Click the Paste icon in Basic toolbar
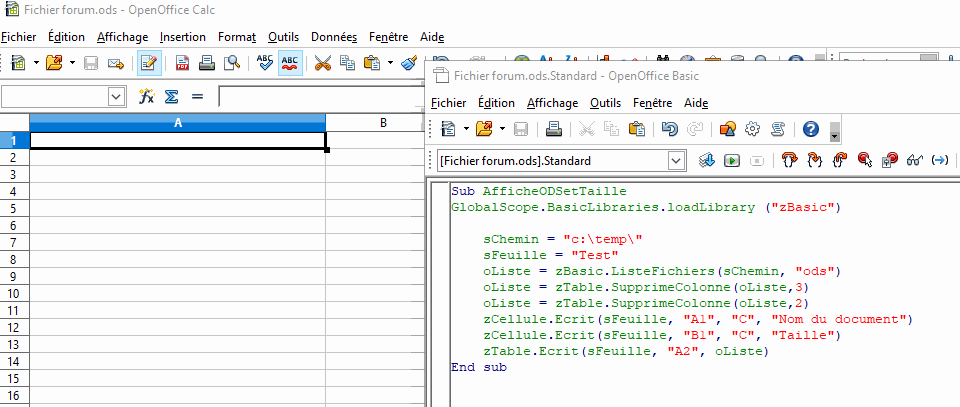This screenshot has height=407, width=960. [637, 129]
